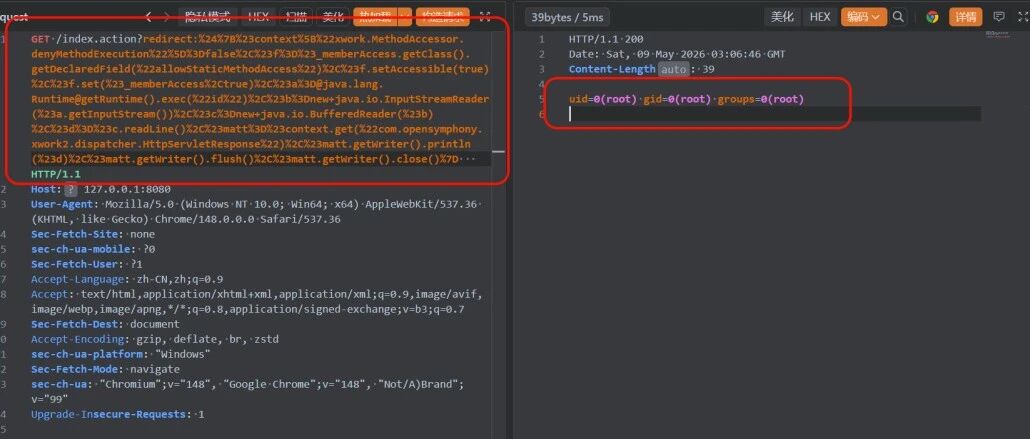Click 美化 in the request toolbar
The height and width of the screenshot is (439, 1030).
tap(333, 17)
